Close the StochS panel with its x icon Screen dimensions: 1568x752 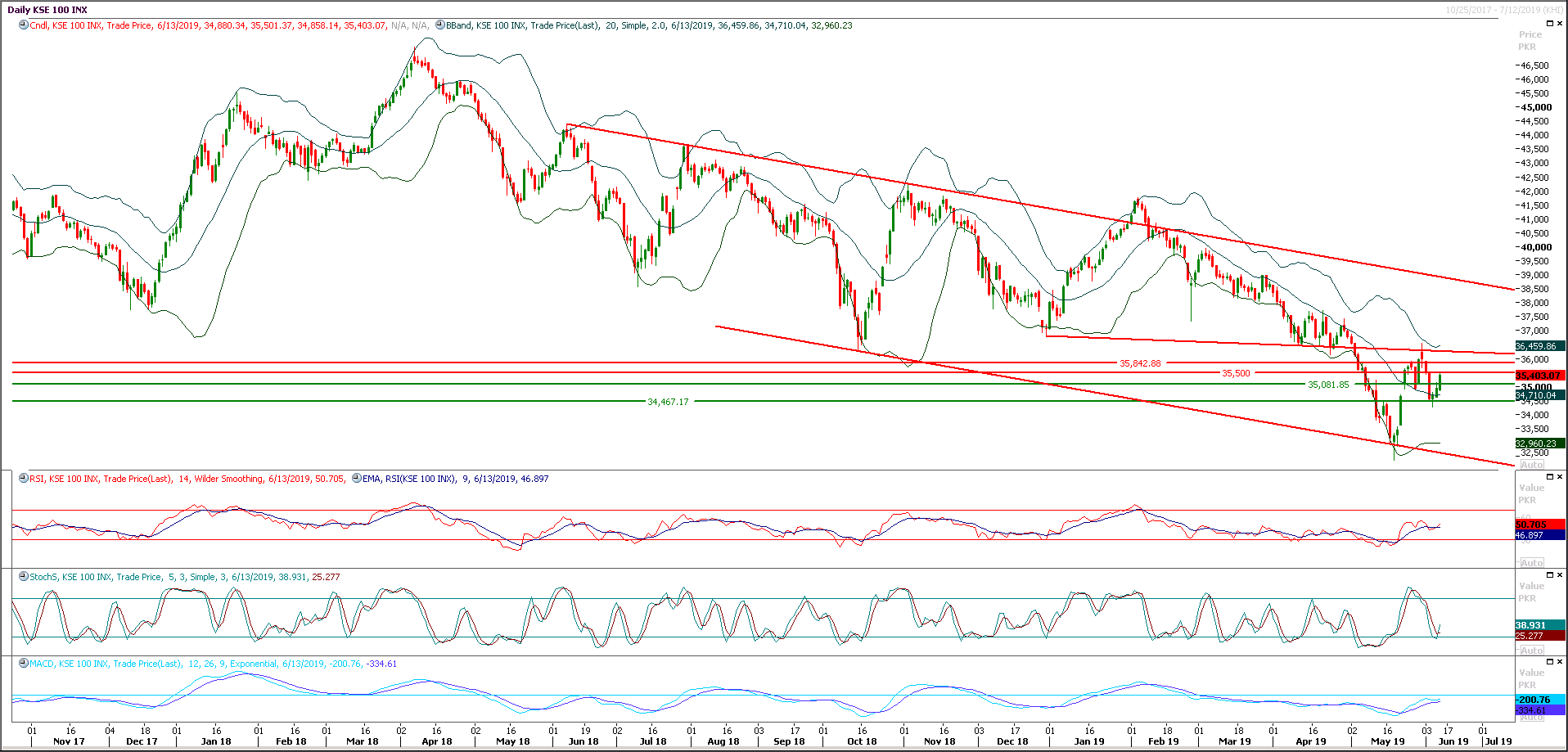[x=1559, y=574]
